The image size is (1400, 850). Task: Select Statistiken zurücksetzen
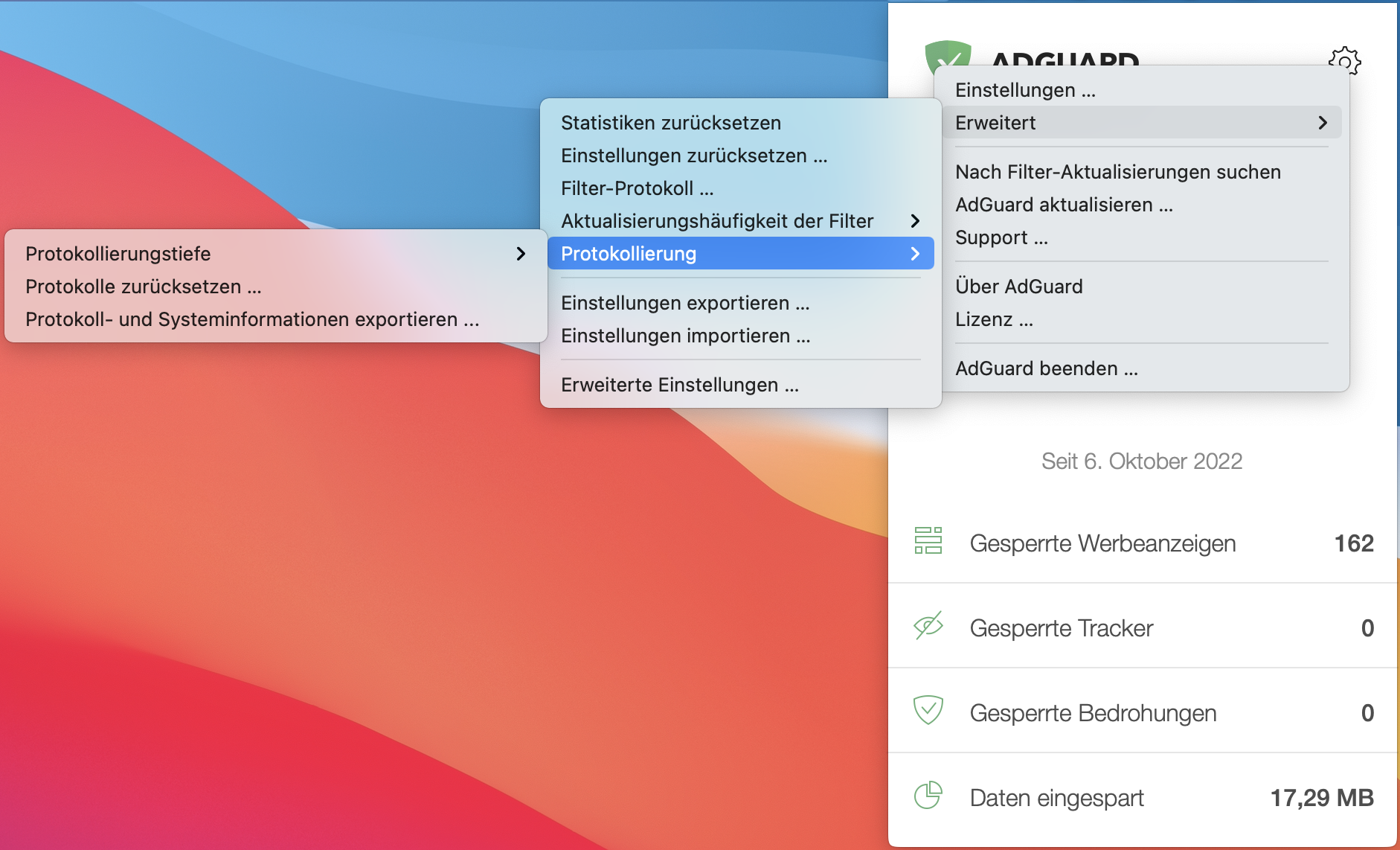click(741, 123)
